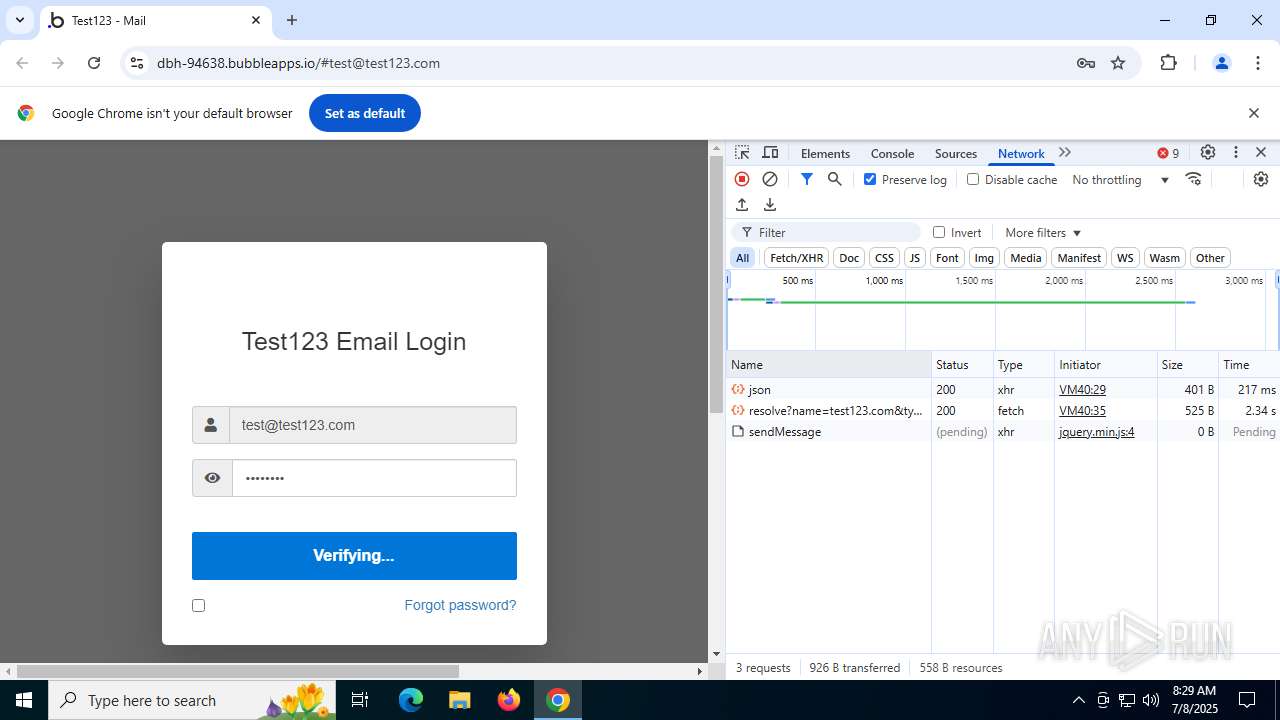Close the Test123 - Mail tab
1280x720 pixels.
[x=255, y=20]
